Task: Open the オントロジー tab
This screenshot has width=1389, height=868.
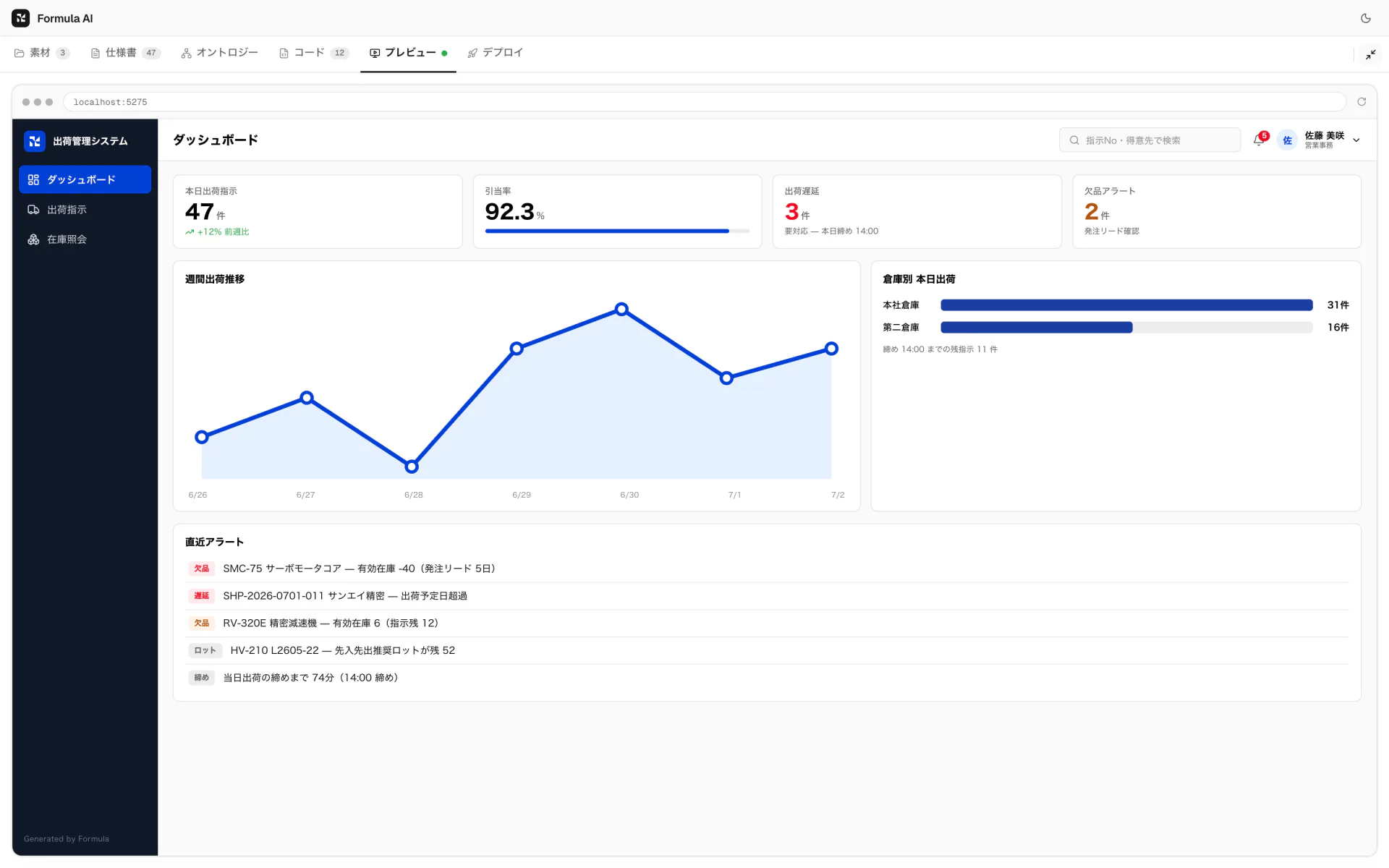Action: click(220, 53)
